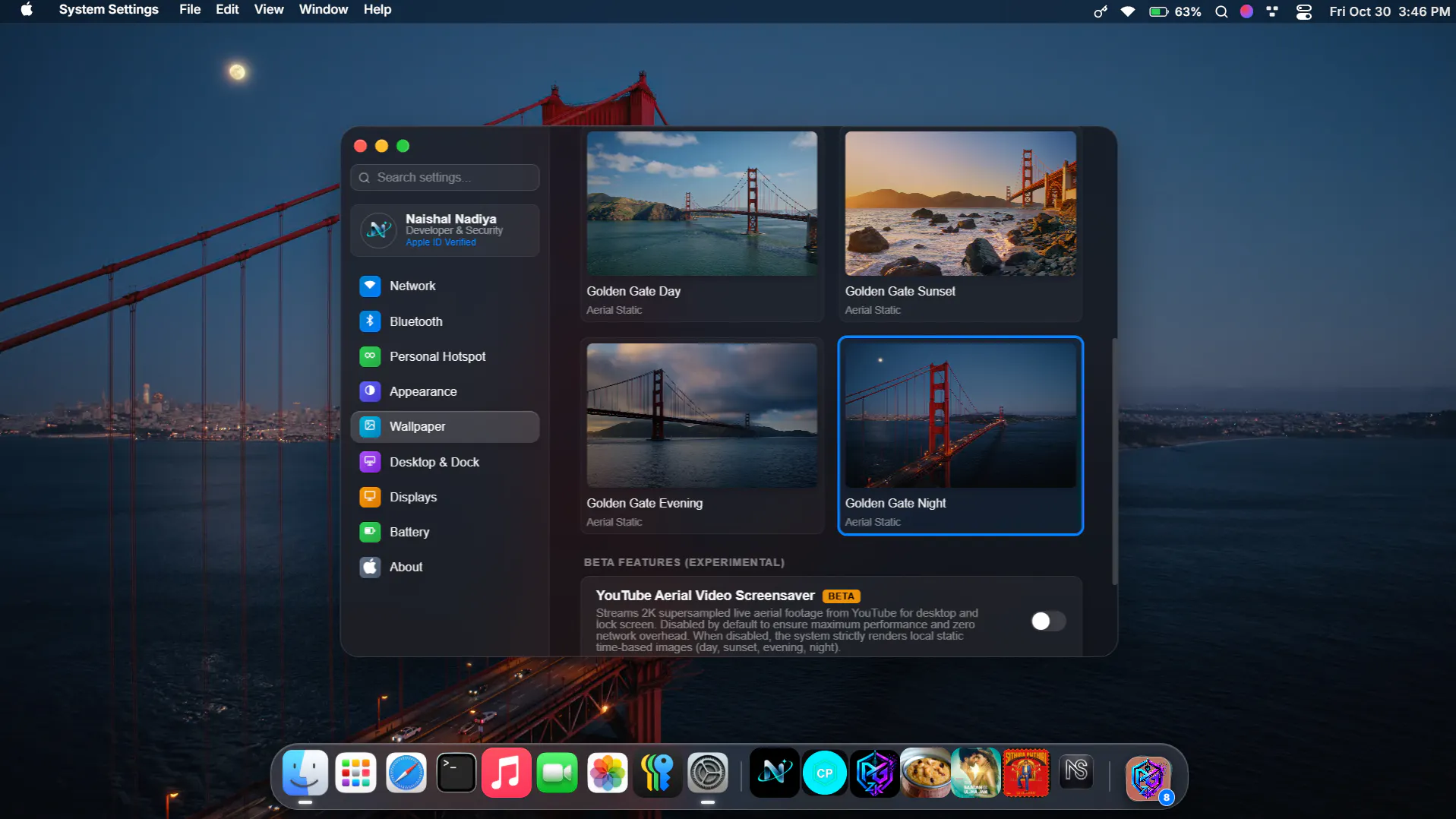Open the CP circular dock app
The width and height of the screenshot is (1456, 819).
click(825, 773)
